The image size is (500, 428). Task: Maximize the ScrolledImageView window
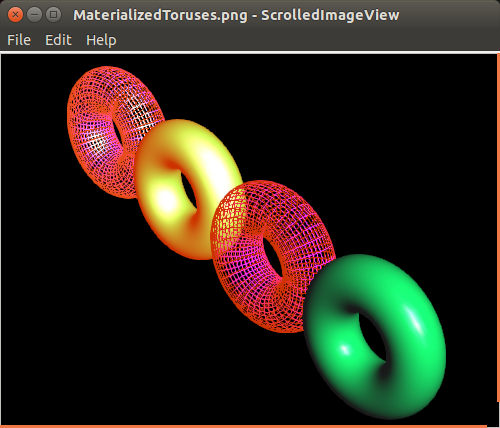[x=53, y=15]
